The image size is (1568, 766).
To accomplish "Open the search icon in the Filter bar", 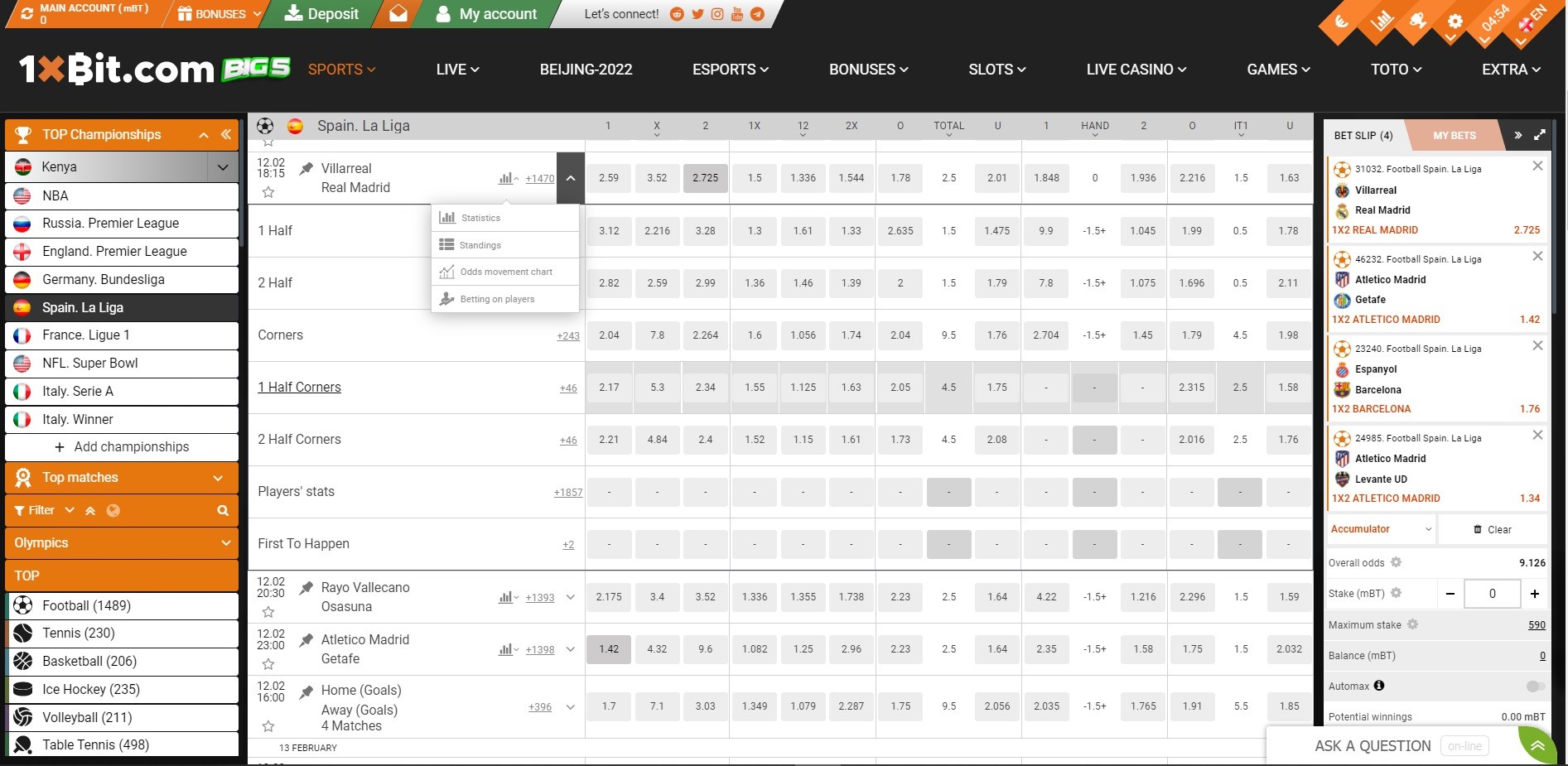I will (222, 510).
